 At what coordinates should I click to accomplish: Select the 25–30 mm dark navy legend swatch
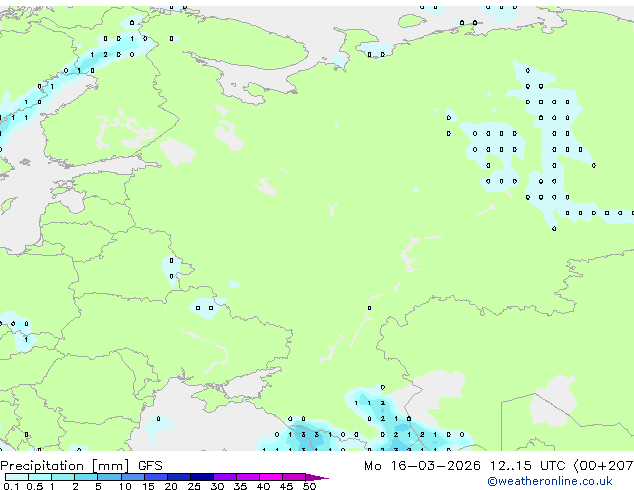point(201,477)
